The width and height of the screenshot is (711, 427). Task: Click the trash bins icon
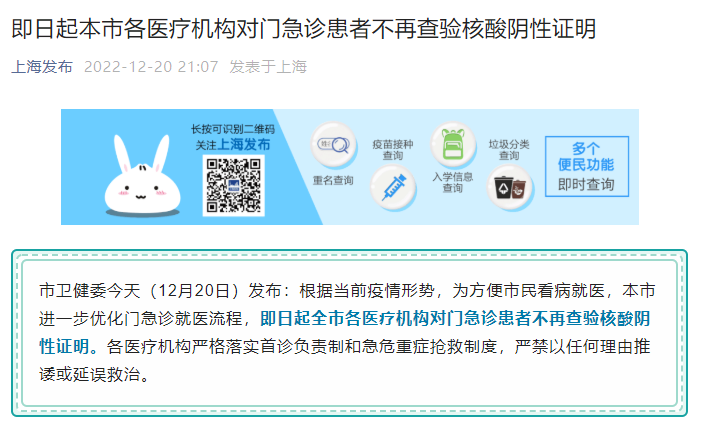point(510,188)
